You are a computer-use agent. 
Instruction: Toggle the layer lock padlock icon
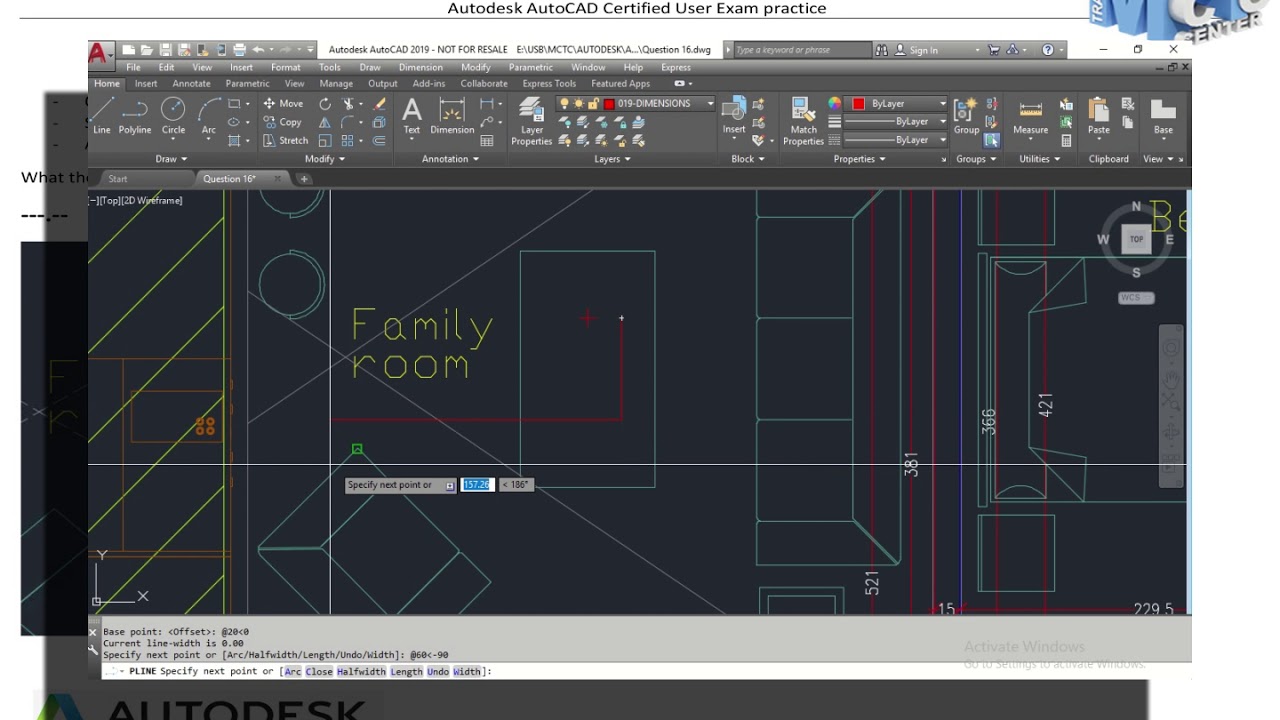(593, 104)
